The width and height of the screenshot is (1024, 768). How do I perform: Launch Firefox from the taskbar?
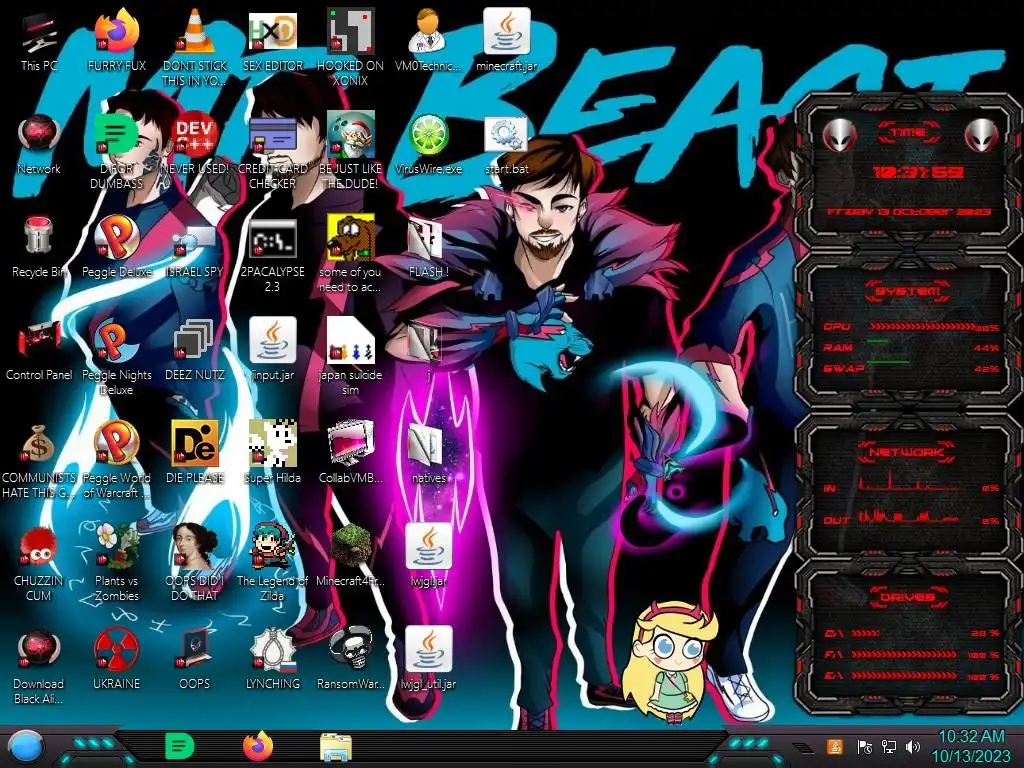tap(258, 746)
